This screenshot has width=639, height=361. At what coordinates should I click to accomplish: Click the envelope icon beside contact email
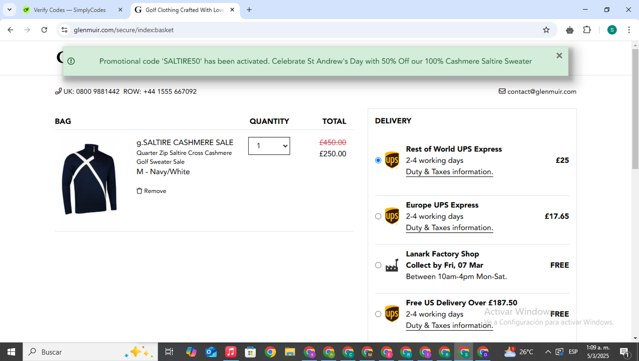tap(502, 91)
